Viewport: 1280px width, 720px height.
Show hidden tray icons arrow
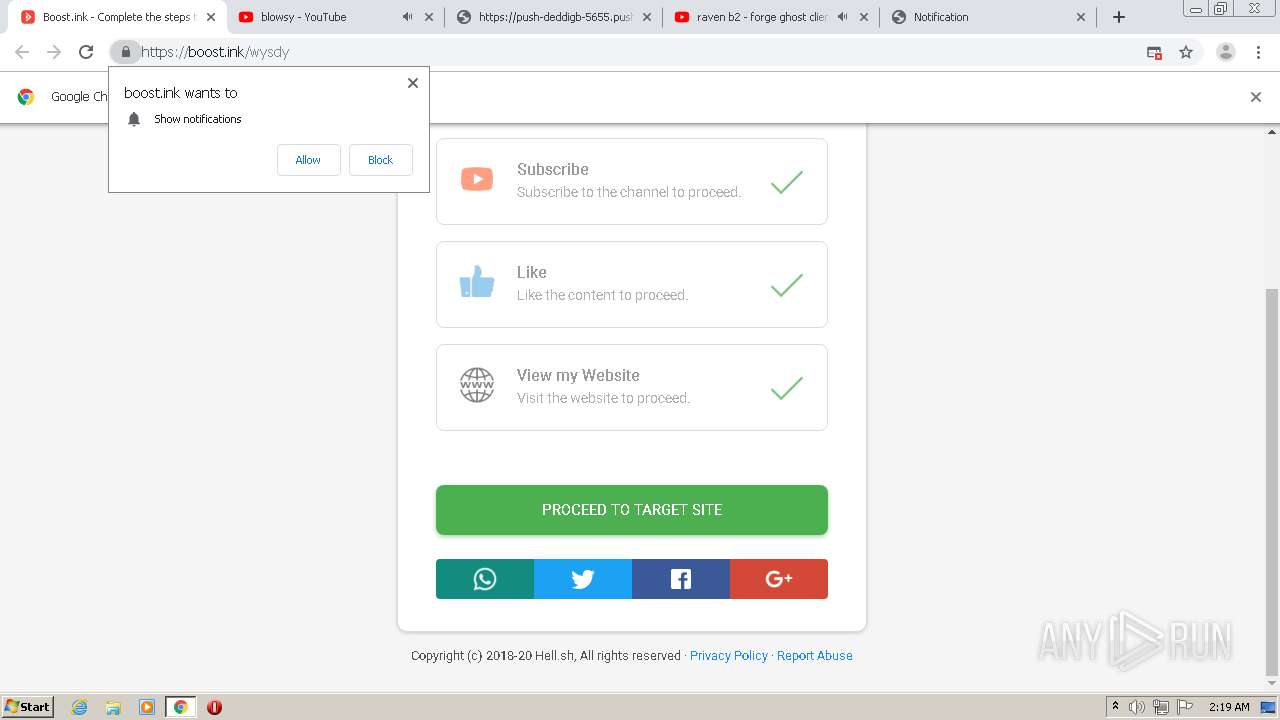point(1115,706)
